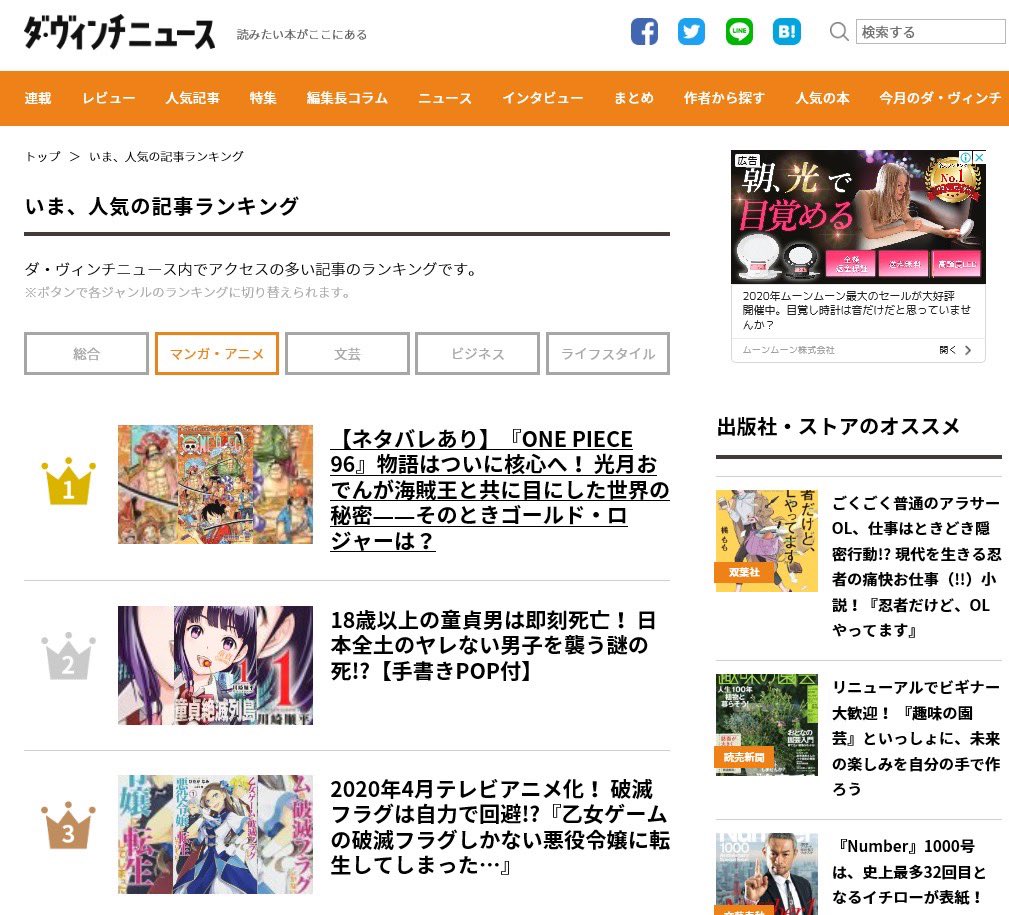Select the マンガ・アニメ ranking tab
Viewport: 1009px width, 915px height.
click(x=217, y=353)
